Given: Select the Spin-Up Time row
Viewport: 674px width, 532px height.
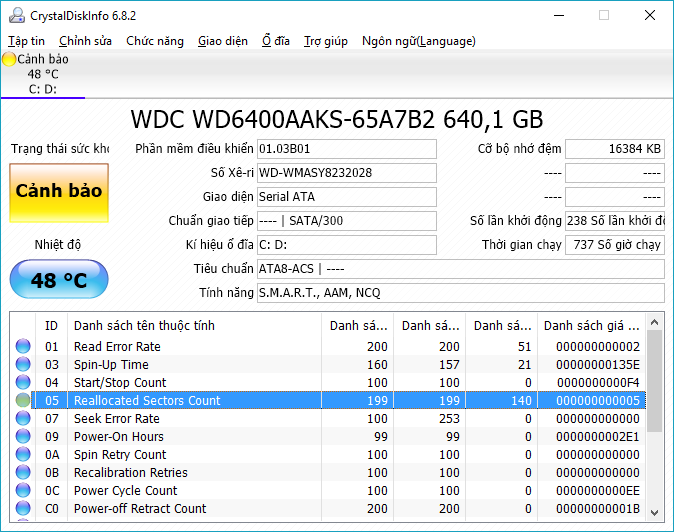Looking at the screenshot, I should coord(328,364).
